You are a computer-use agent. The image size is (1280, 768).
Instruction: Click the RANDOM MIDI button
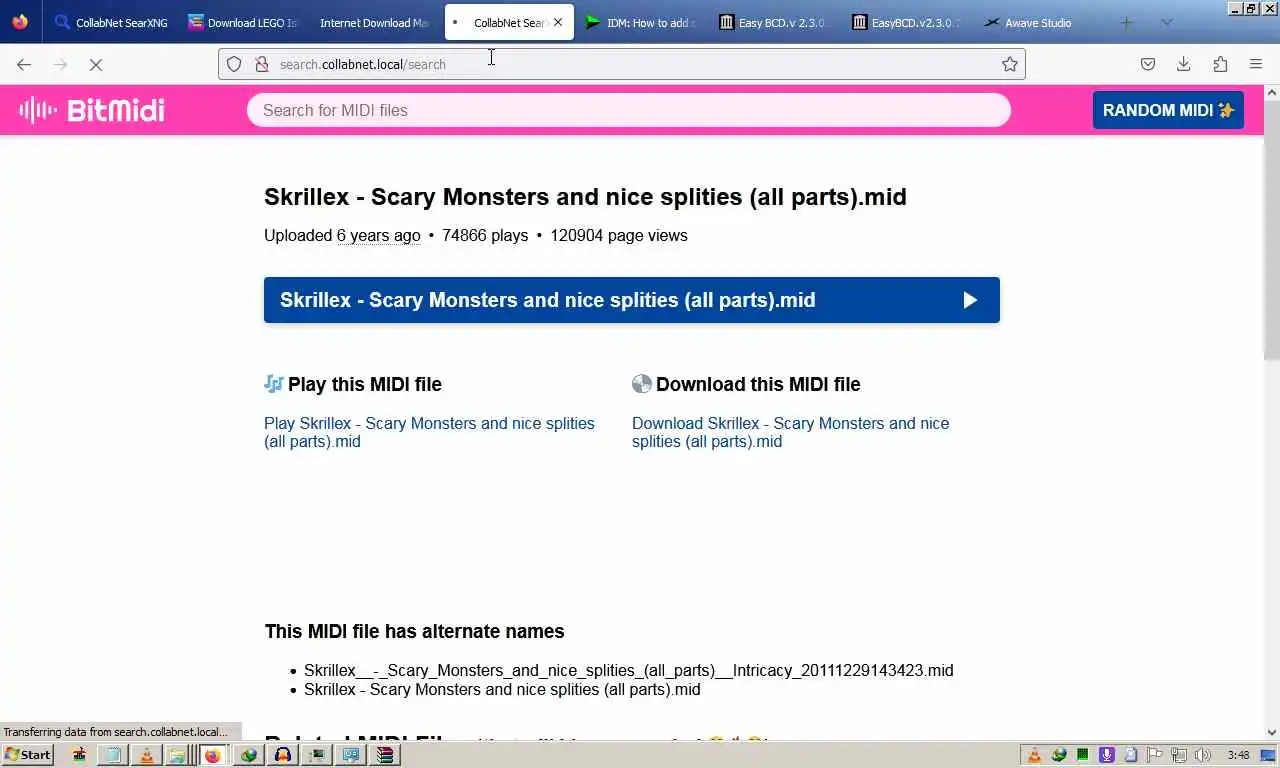(x=1168, y=110)
